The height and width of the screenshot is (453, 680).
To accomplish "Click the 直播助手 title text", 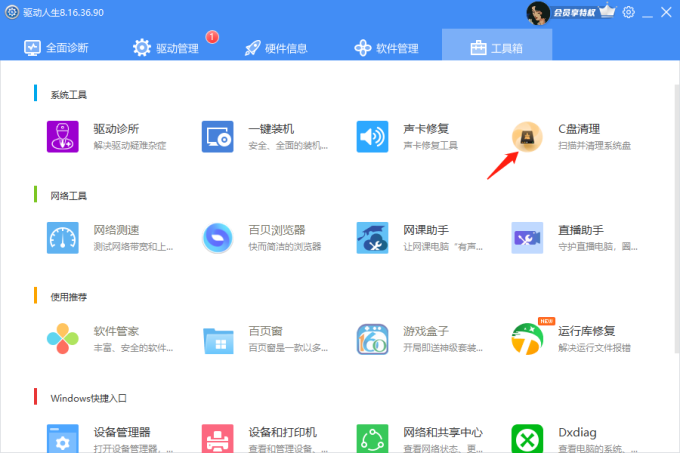I will (581, 230).
